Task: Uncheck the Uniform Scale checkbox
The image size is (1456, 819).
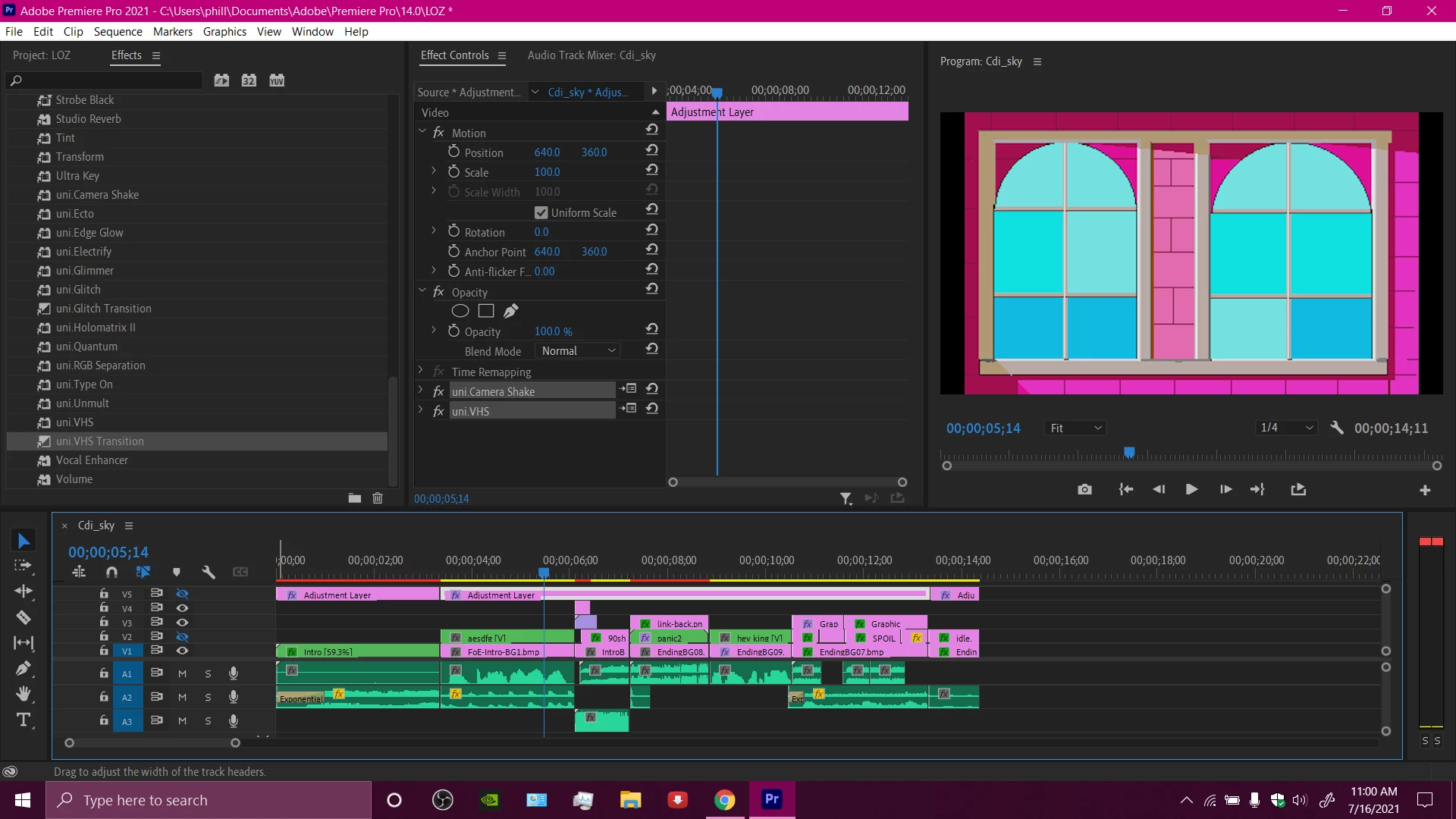Action: tap(541, 213)
